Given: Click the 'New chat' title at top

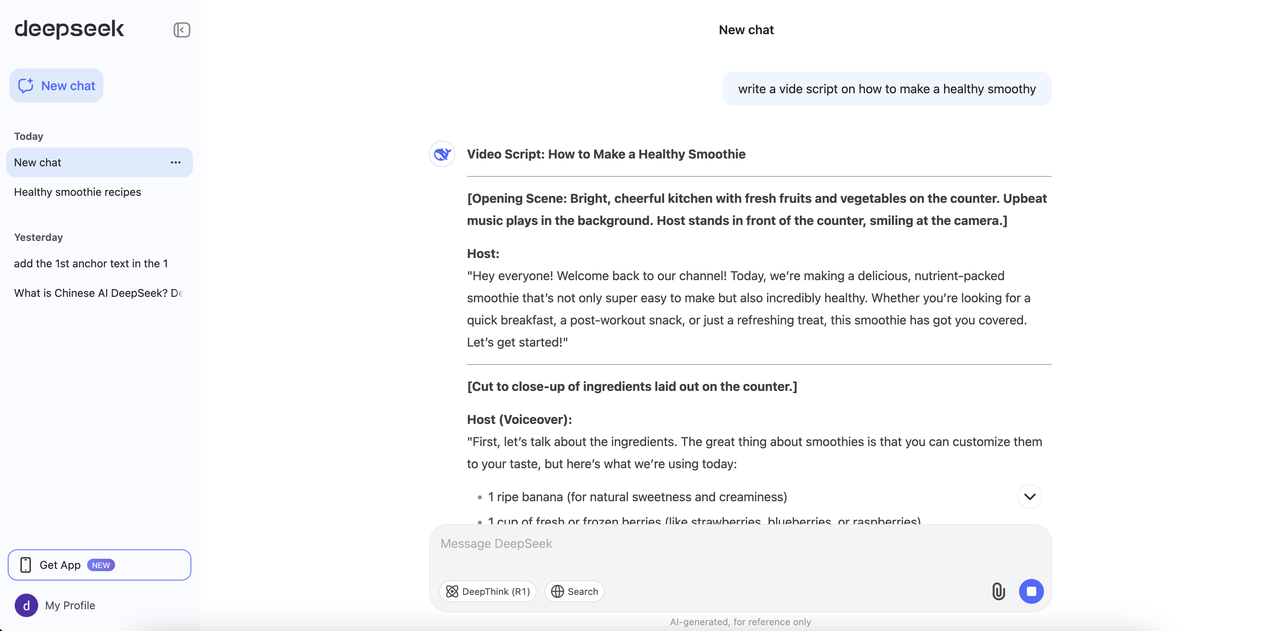Looking at the screenshot, I should (x=746, y=30).
